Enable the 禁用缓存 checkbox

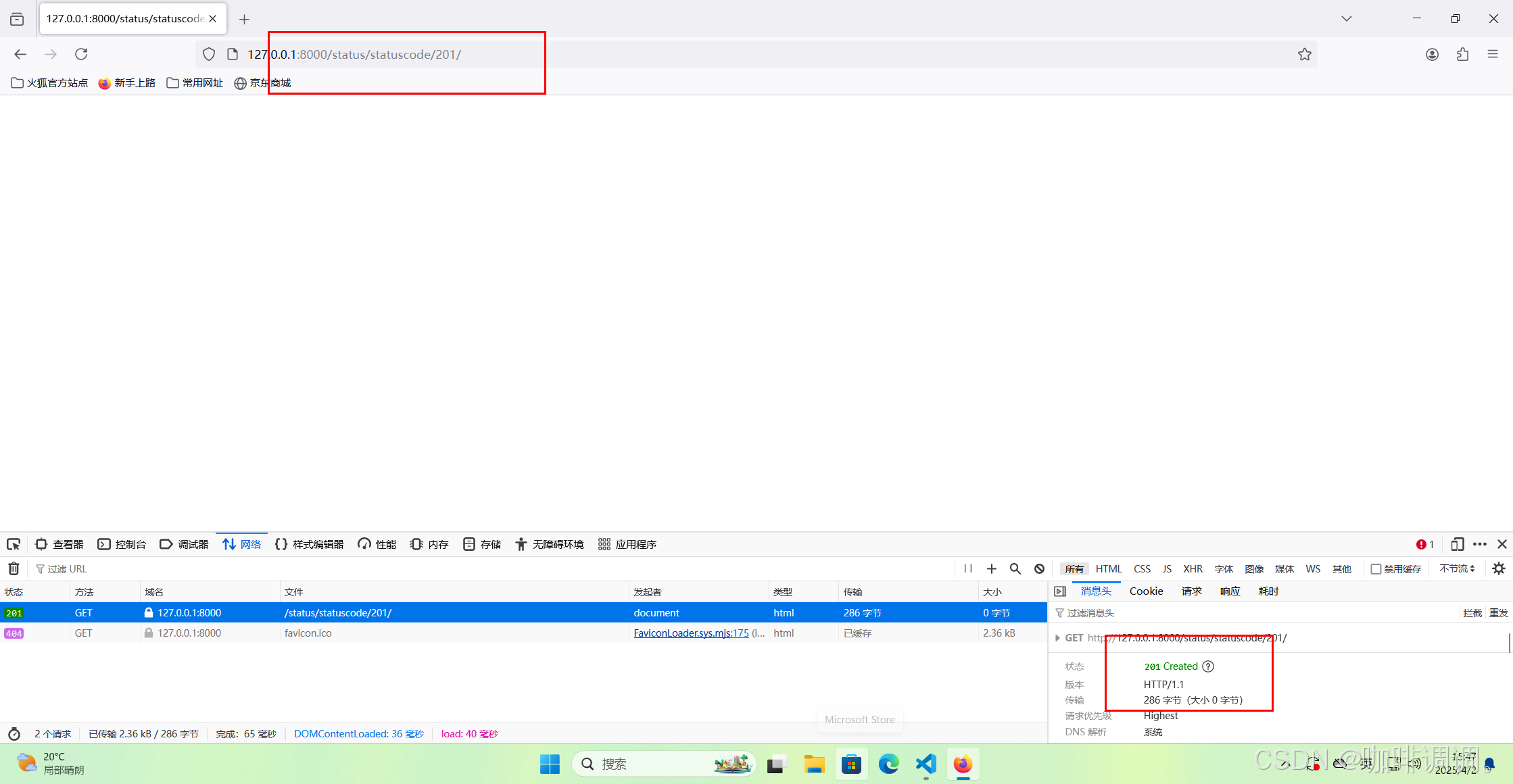click(x=1376, y=568)
